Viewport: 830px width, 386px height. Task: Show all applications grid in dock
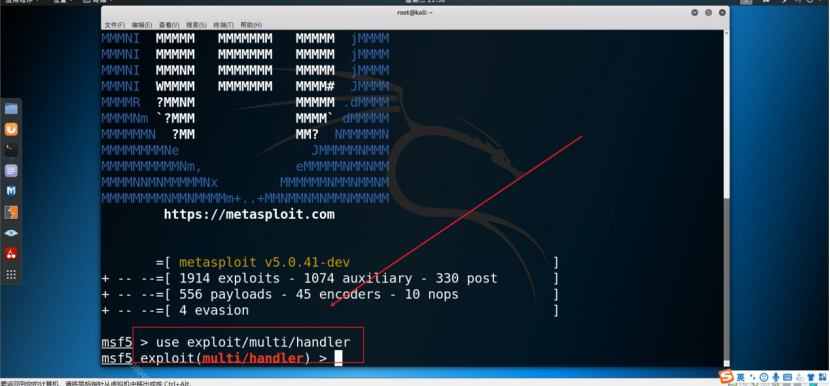point(11,274)
